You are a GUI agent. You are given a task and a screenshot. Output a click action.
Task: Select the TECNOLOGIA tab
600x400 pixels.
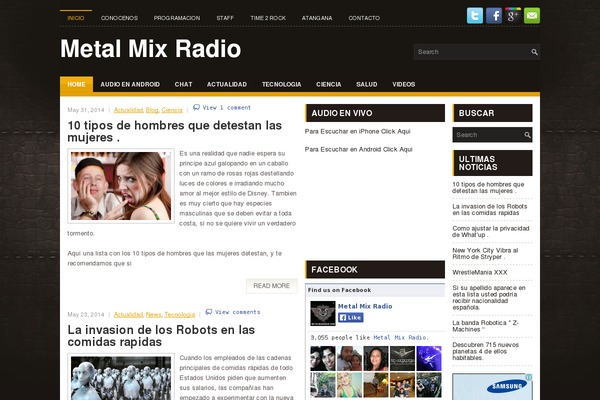coord(282,84)
